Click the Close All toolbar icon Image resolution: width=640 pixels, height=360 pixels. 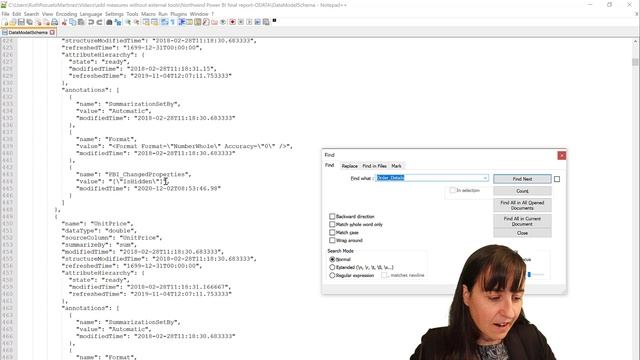47,22
